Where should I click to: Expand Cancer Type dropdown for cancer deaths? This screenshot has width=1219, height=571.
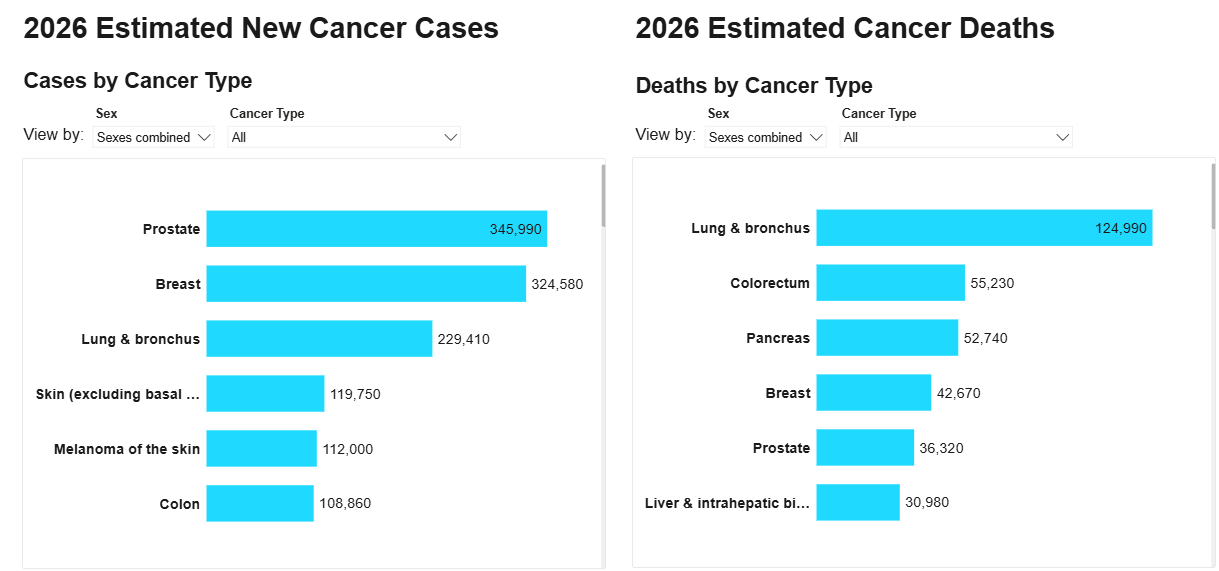pos(956,138)
